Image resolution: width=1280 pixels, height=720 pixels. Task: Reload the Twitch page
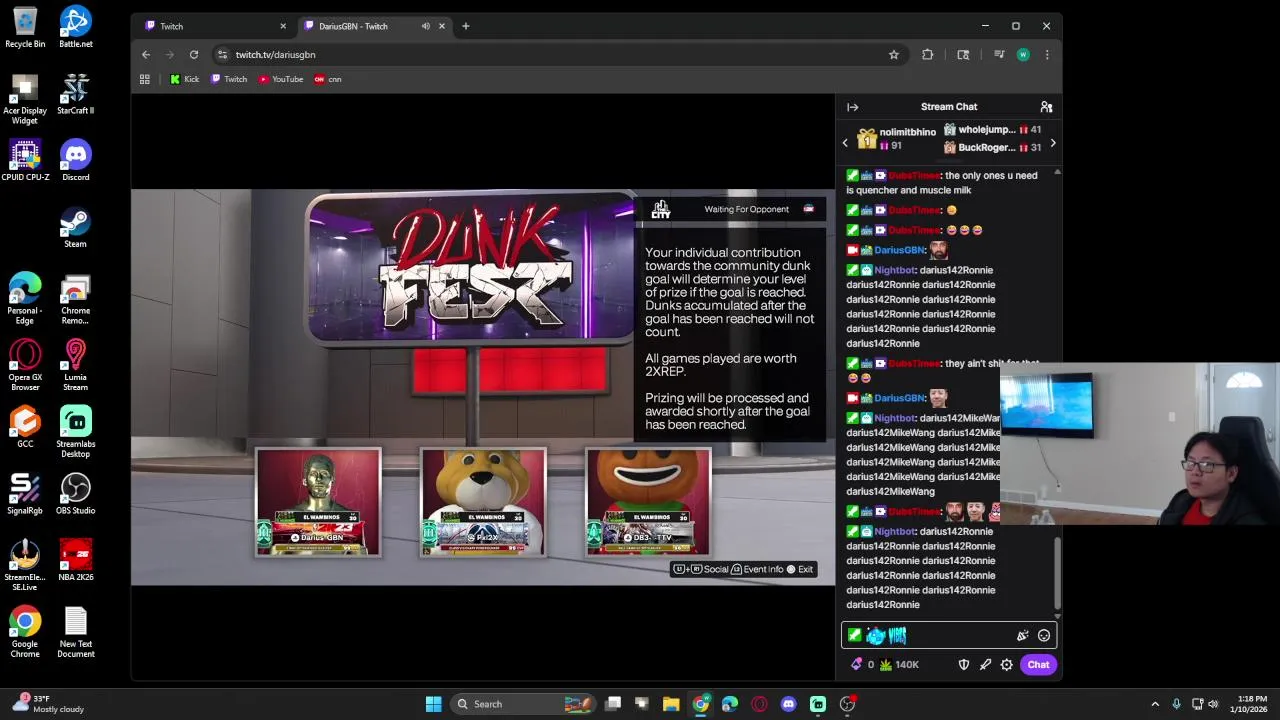click(x=194, y=55)
